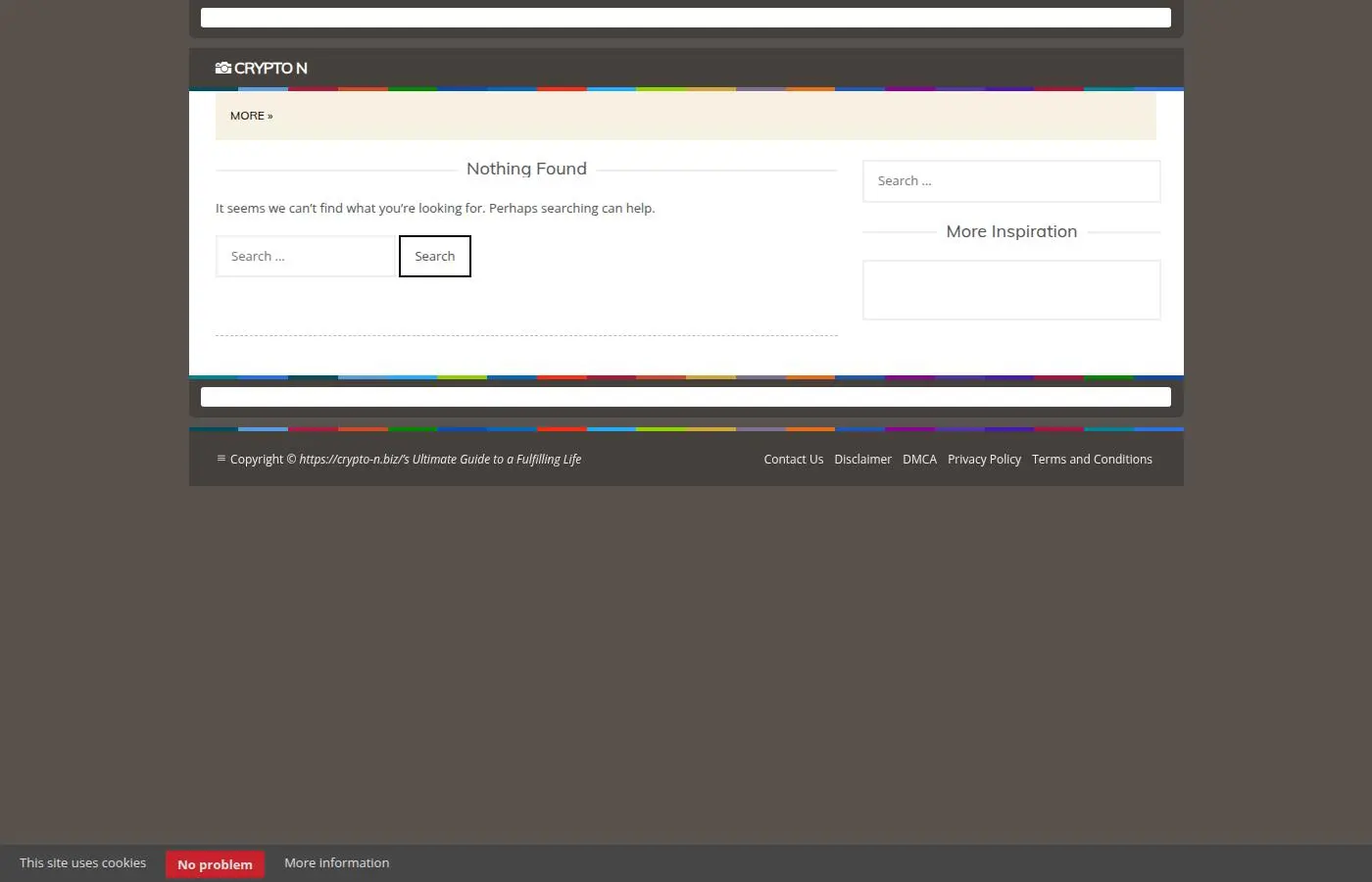The image size is (1372, 882).
Task: Focus the sidebar Search field
Action: 1011,181
